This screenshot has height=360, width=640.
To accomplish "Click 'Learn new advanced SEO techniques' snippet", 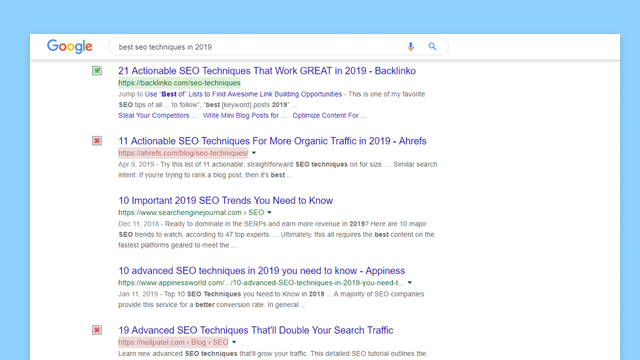I will point(272,353).
